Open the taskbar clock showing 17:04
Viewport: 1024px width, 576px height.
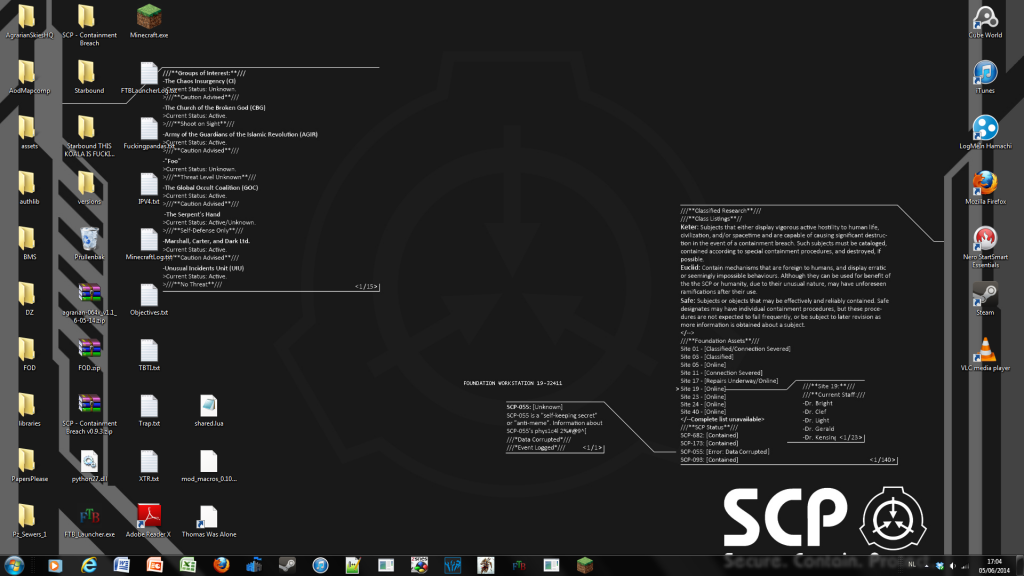click(994, 566)
